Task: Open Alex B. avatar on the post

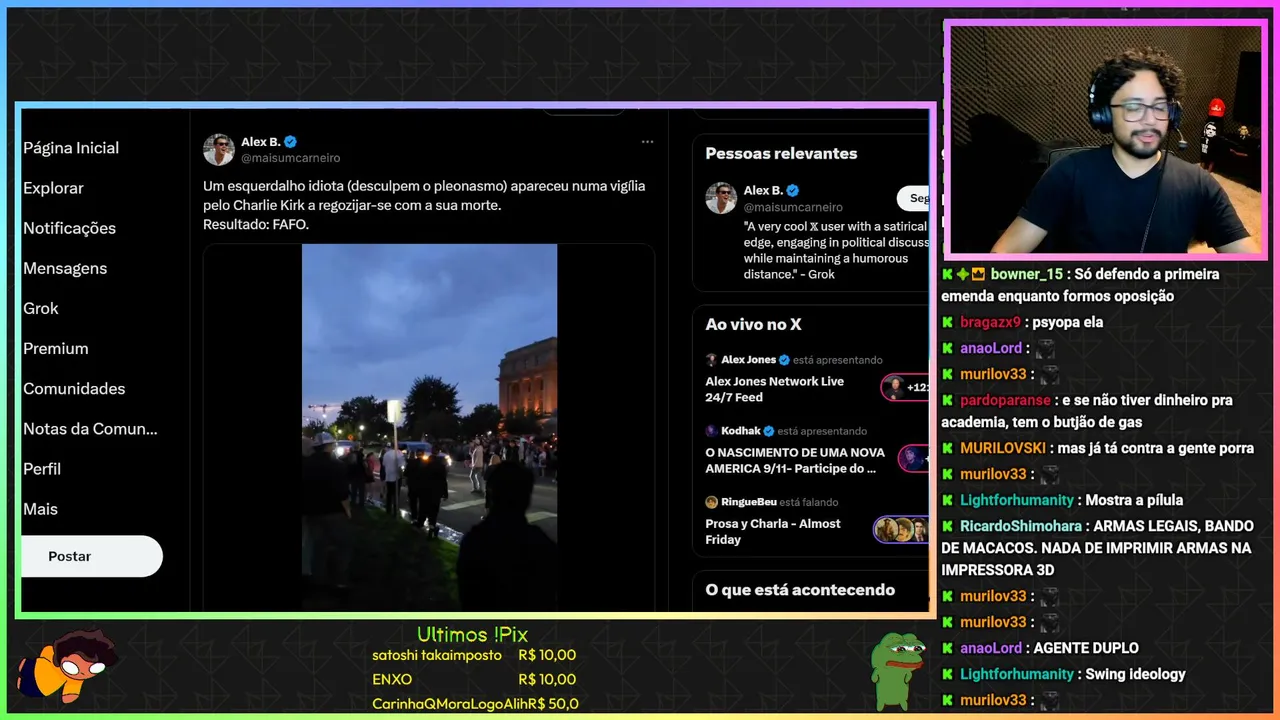Action: click(x=219, y=150)
